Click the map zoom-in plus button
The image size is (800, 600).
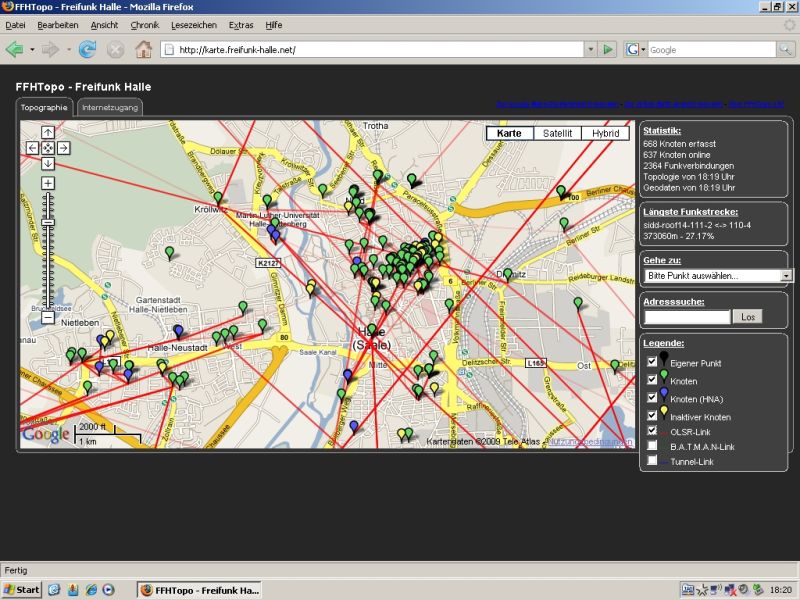[x=48, y=184]
